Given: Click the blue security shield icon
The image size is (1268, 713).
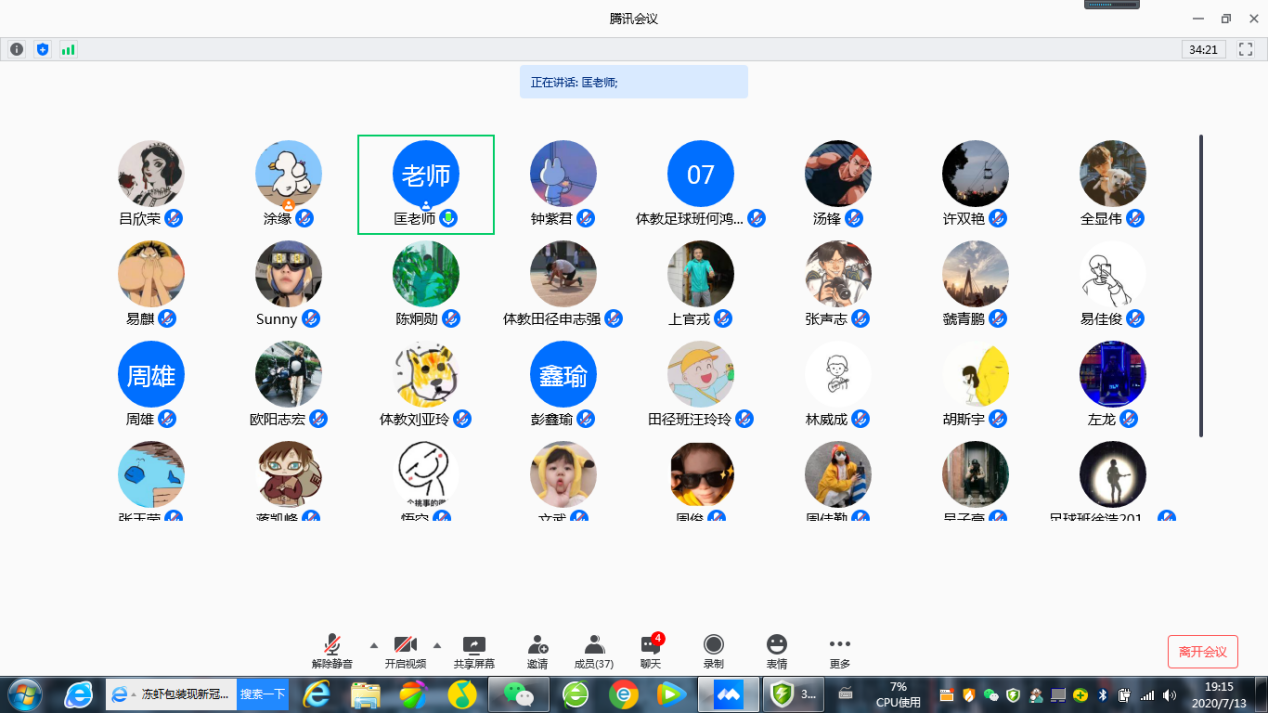Looking at the screenshot, I should pyautogui.click(x=42, y=49).
